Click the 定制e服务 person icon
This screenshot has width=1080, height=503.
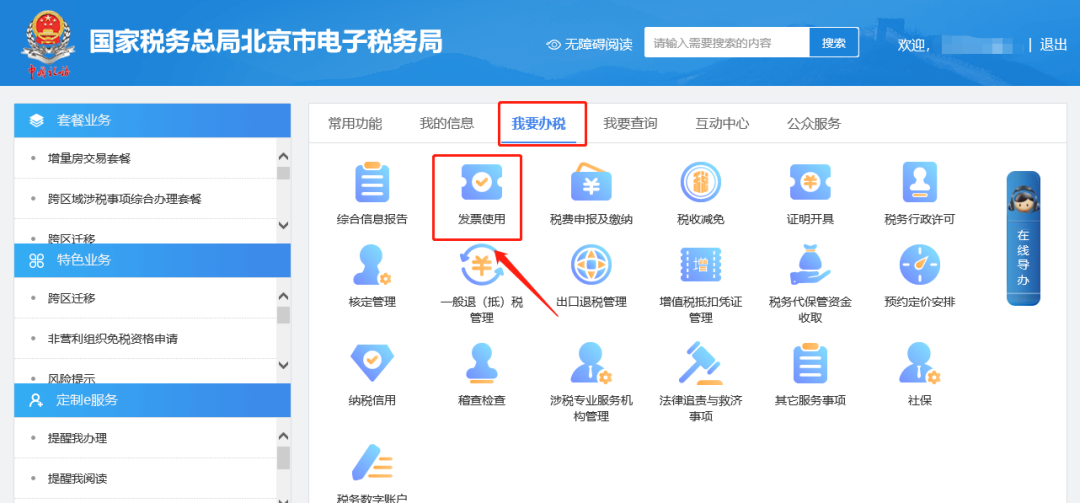click(x=37, y=400)
